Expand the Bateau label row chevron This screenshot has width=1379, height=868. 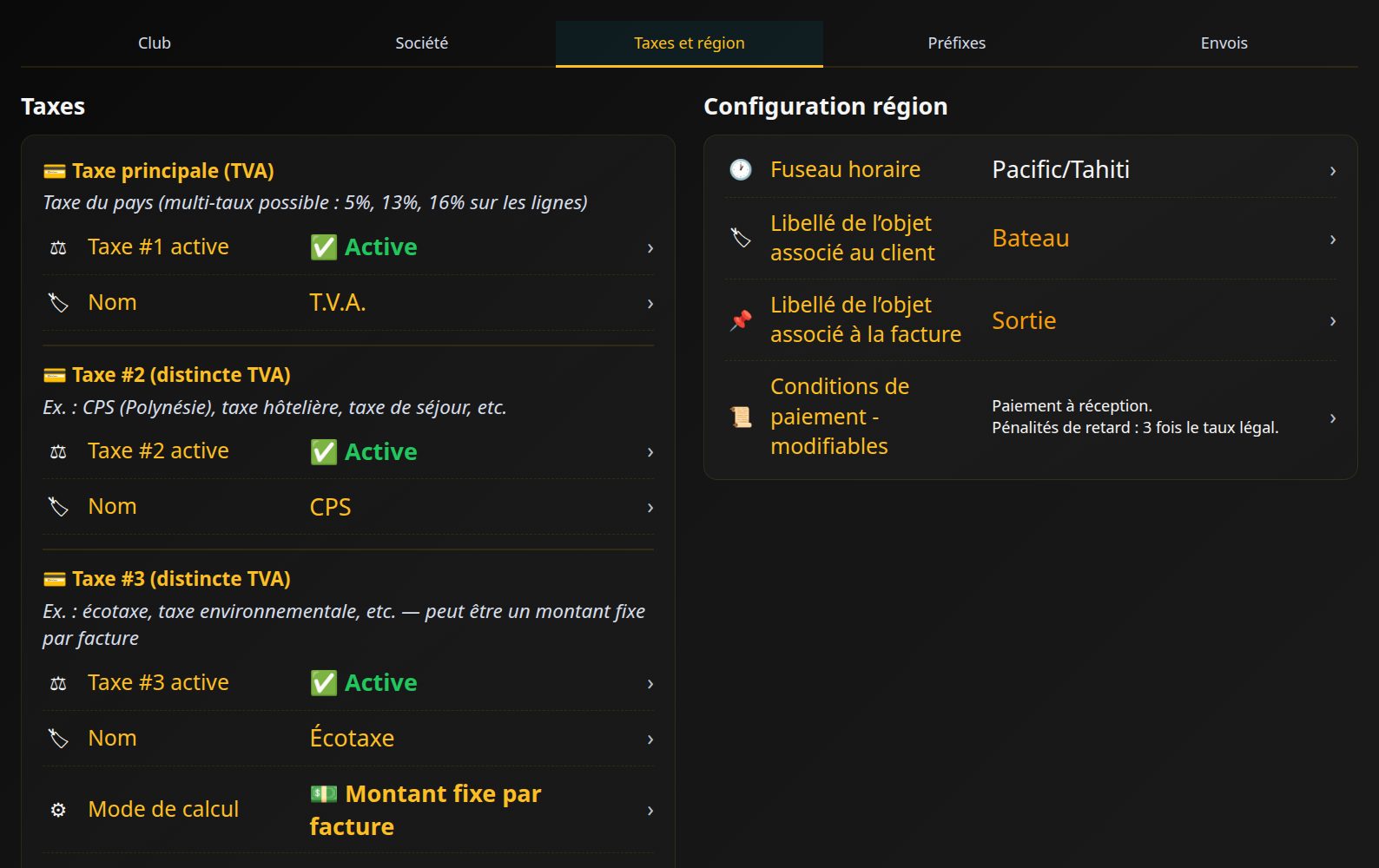pyautogui.click(x=1333, y=240)
